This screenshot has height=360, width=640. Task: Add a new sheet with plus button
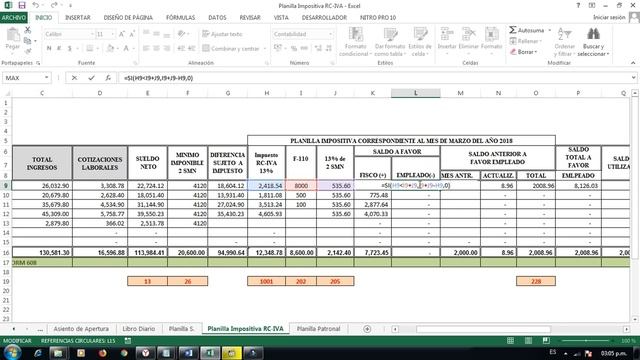click(367, 329)
